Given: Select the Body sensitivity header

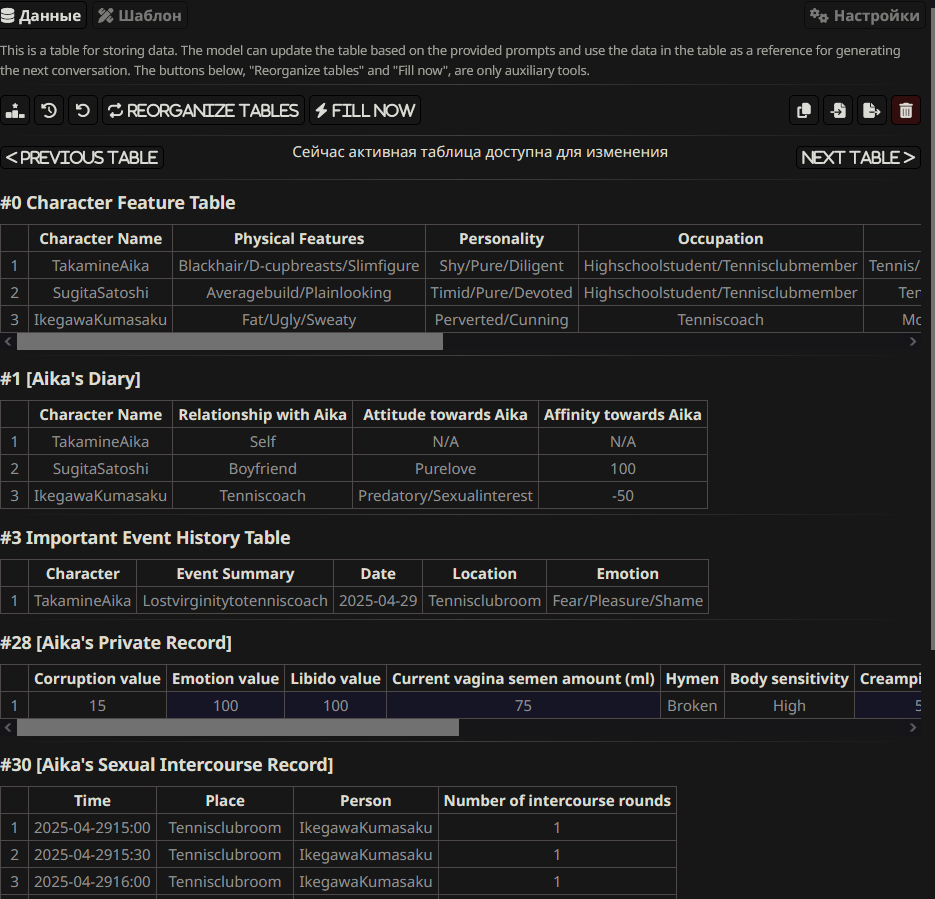Looking at the screenshot, I should pos(789,678).
